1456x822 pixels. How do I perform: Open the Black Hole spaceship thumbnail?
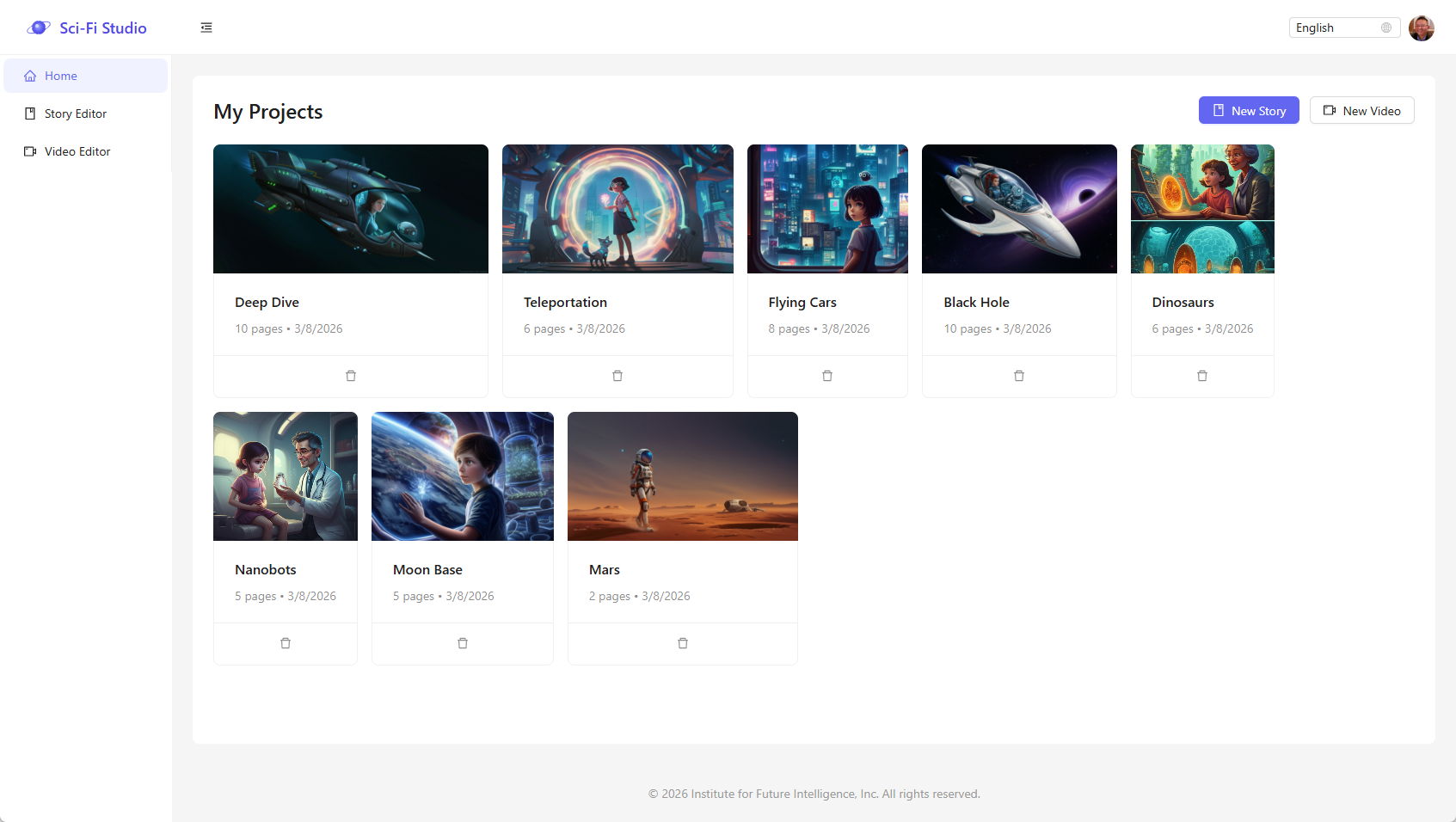coord(1019,209)
